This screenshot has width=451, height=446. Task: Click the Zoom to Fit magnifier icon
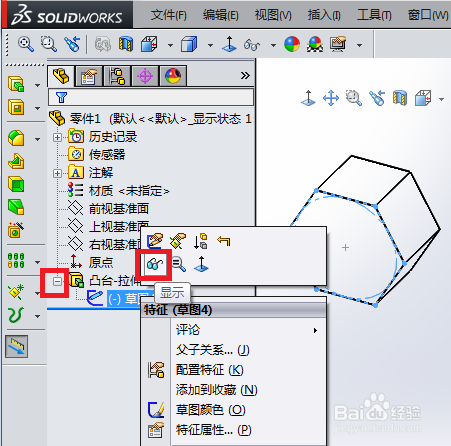point(26,44)
